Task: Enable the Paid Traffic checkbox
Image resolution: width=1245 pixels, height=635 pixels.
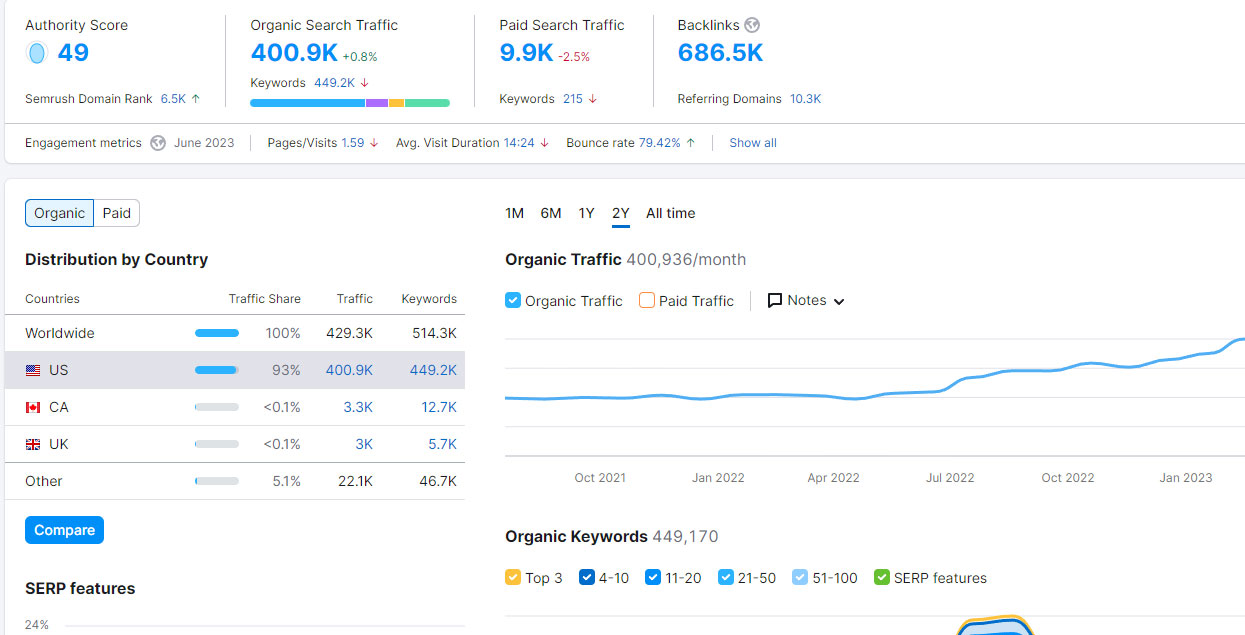Action: [647, 300]
